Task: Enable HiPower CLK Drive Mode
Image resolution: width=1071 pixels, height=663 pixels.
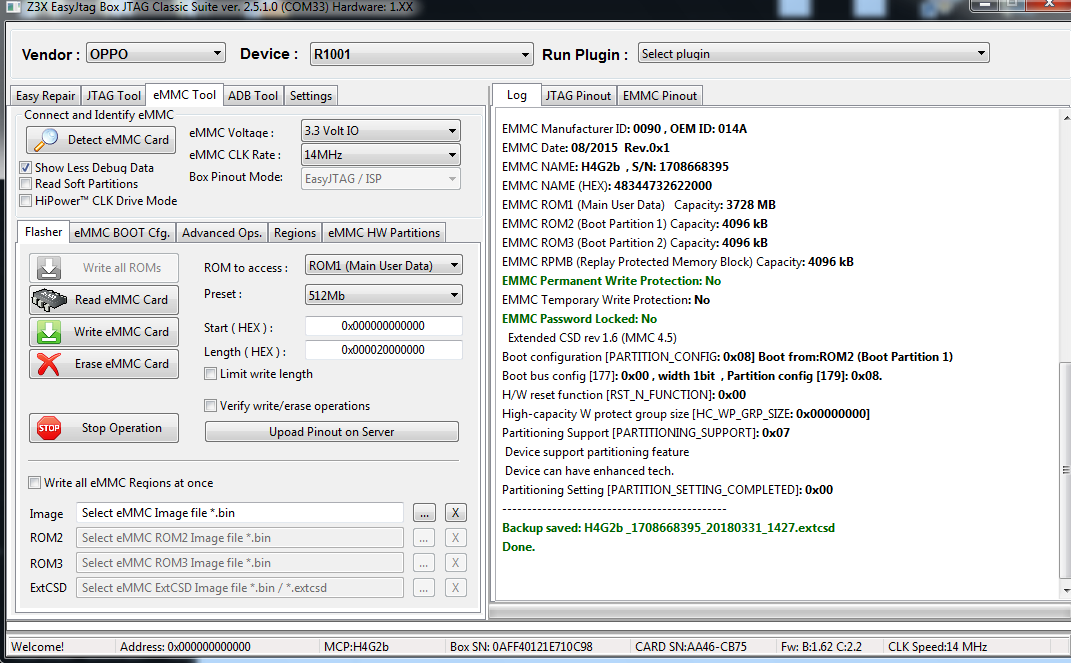Action: point(25,201)
